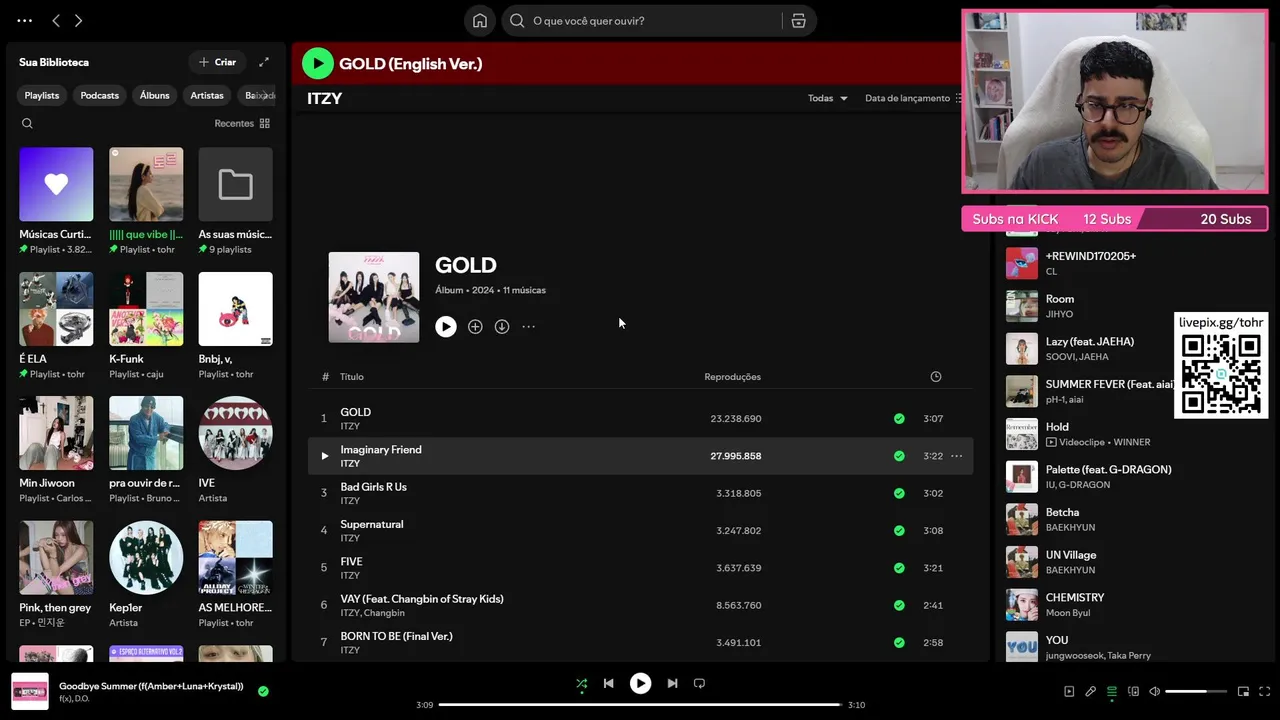Select Bad Girls R Us track row
Viewport: 1280px width, 720px height.
point(640,494)
